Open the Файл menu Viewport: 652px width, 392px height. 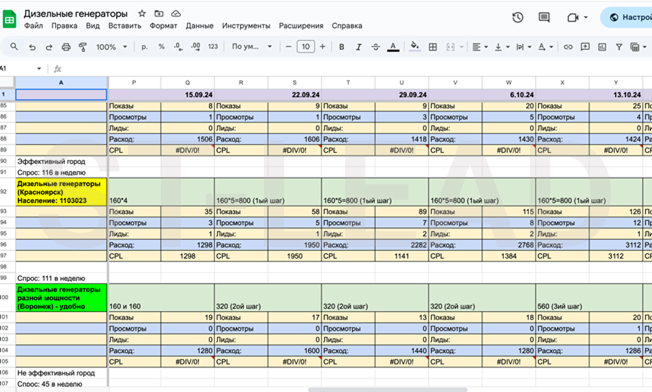click(33, 26)
